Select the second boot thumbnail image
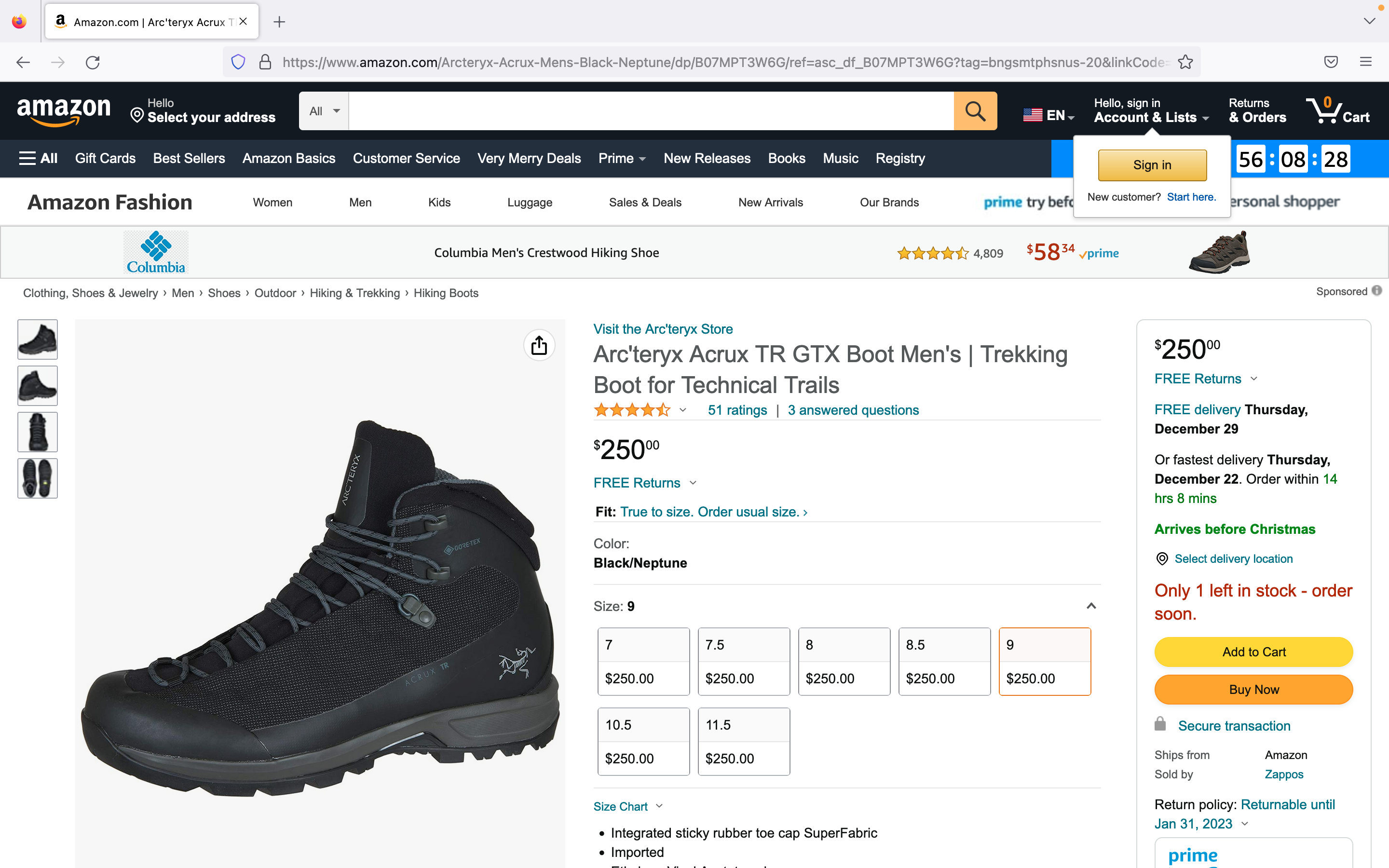 38,386
